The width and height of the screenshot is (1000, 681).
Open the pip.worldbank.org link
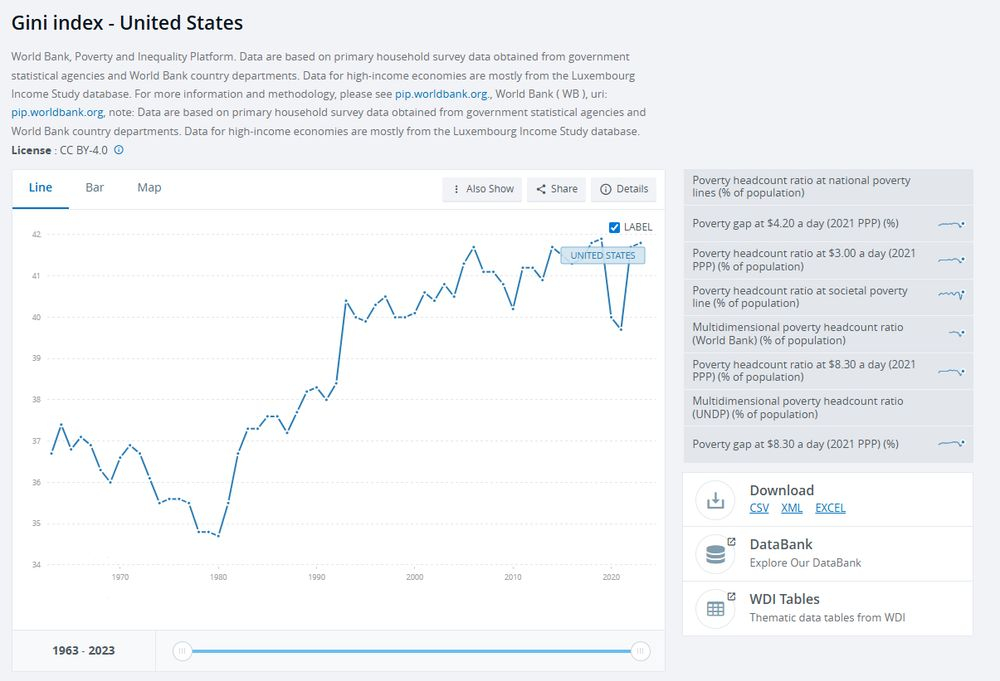441,94
